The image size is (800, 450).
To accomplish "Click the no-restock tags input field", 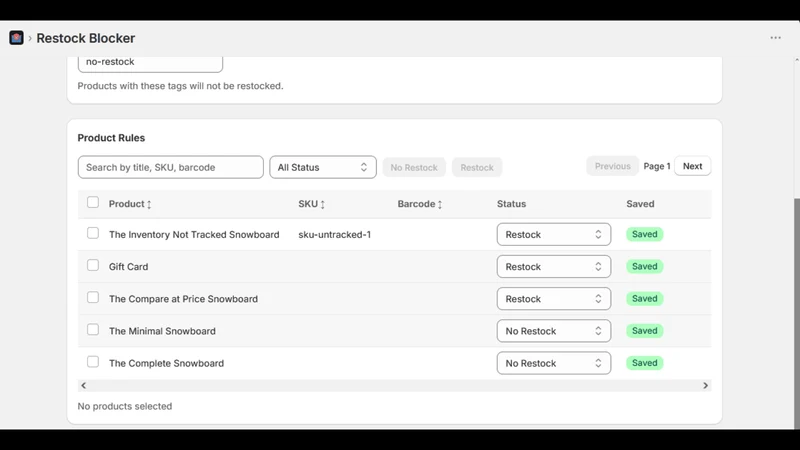I will tap(151, 63).
